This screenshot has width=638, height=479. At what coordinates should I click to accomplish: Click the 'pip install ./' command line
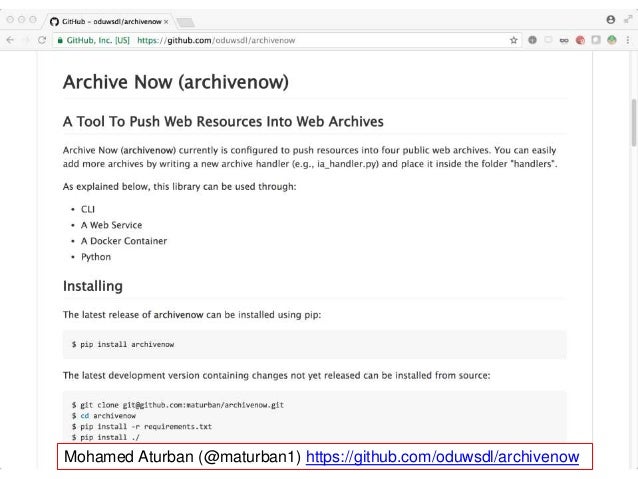pyautogui.click(x=105, y=437)
